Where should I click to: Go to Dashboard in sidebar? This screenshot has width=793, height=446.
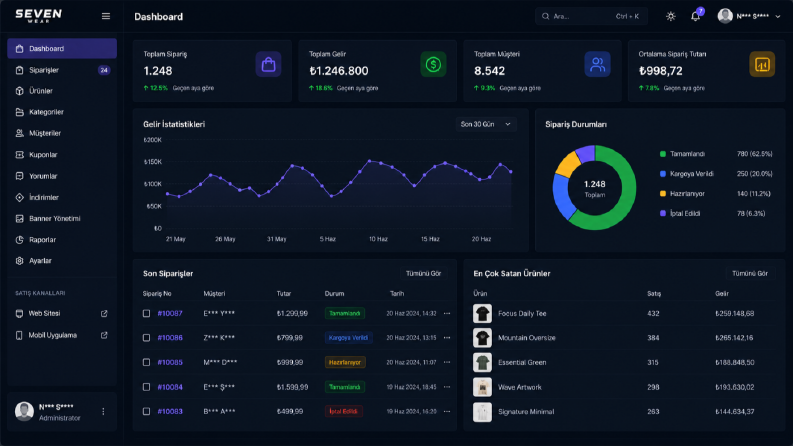pos(62,49)
